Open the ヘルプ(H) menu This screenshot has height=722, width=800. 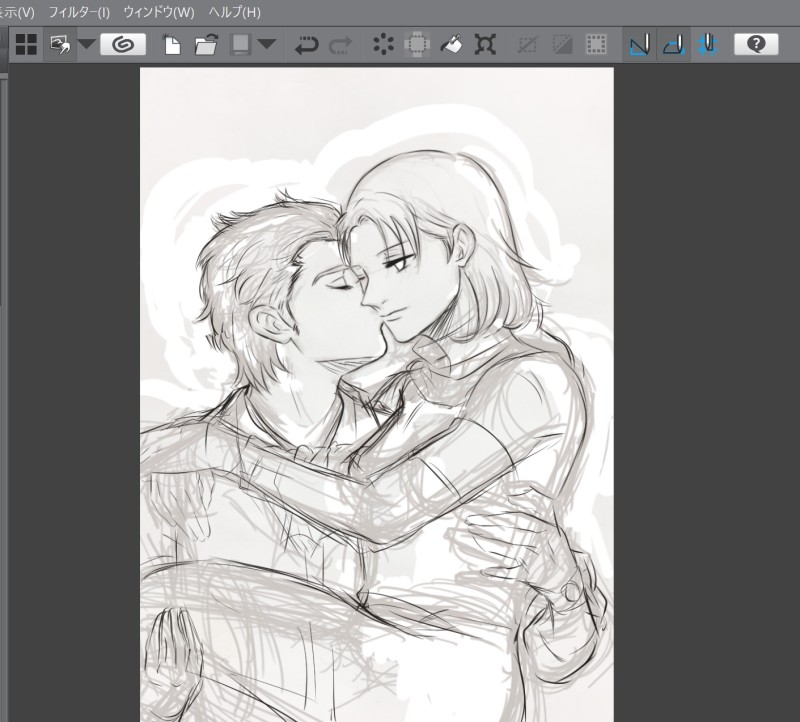[235, 12]
